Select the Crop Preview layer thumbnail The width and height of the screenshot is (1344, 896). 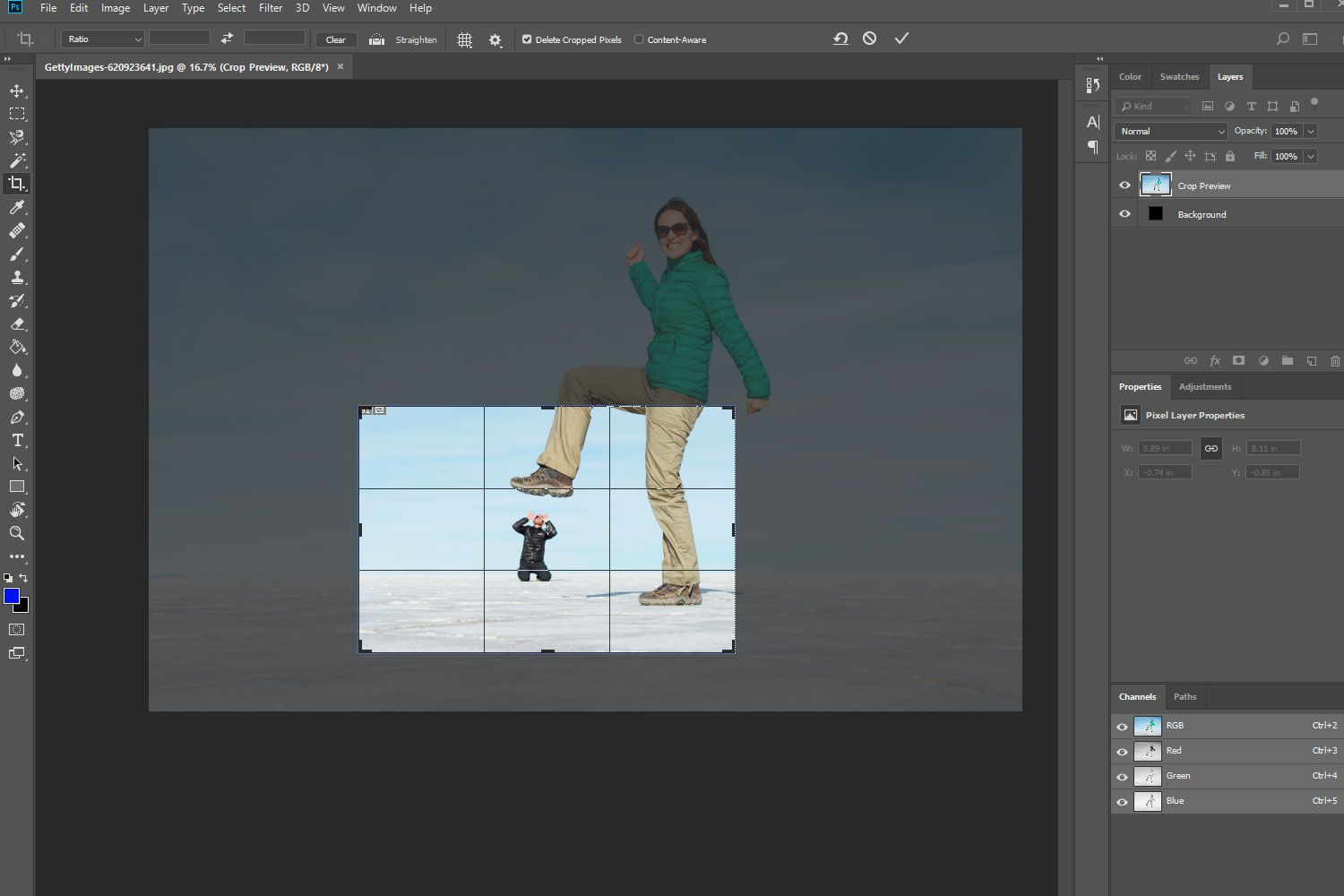[1156, 184]
